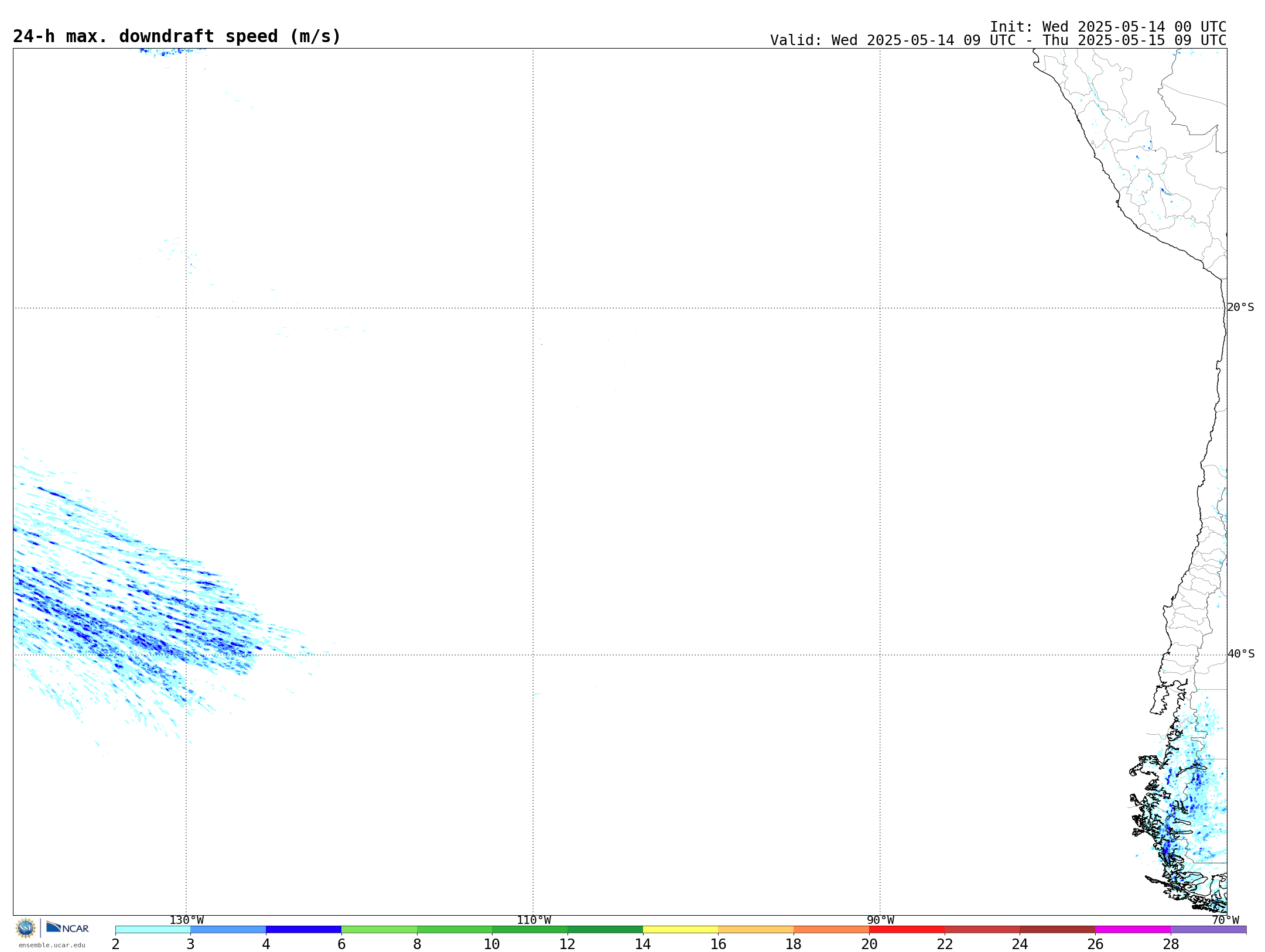Click the colorbar tick label 16

719,944
